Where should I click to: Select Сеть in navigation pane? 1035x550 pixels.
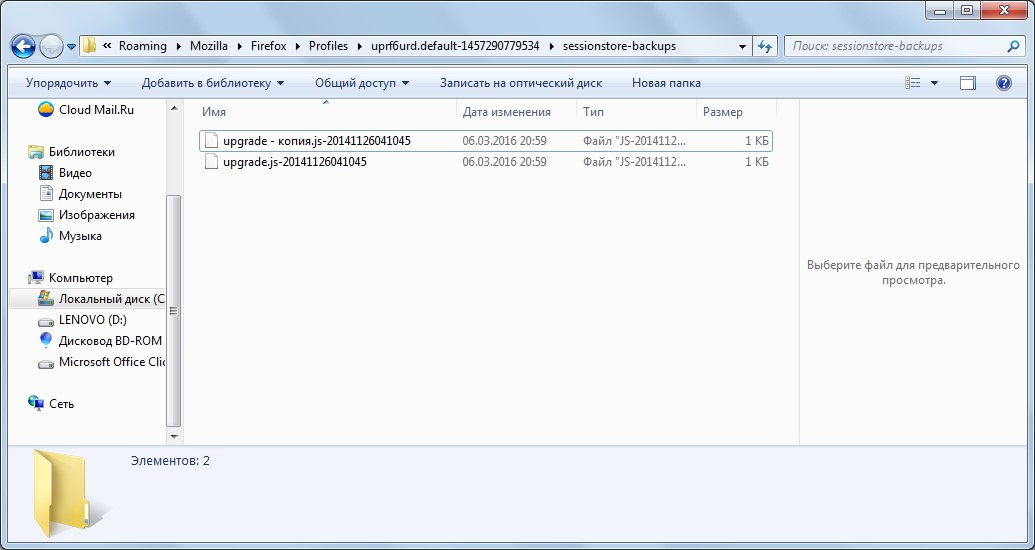click(61, 403)
